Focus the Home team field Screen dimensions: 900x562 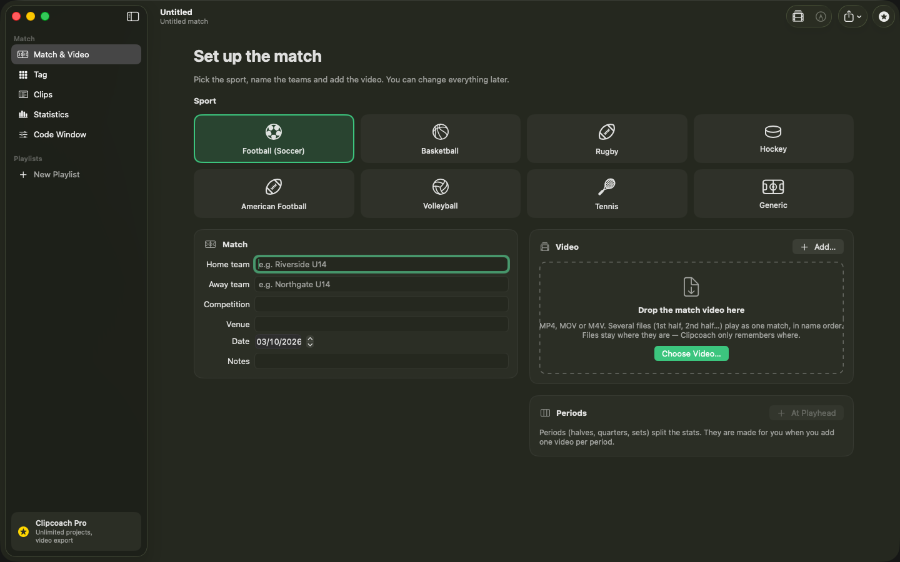[381, 264]
